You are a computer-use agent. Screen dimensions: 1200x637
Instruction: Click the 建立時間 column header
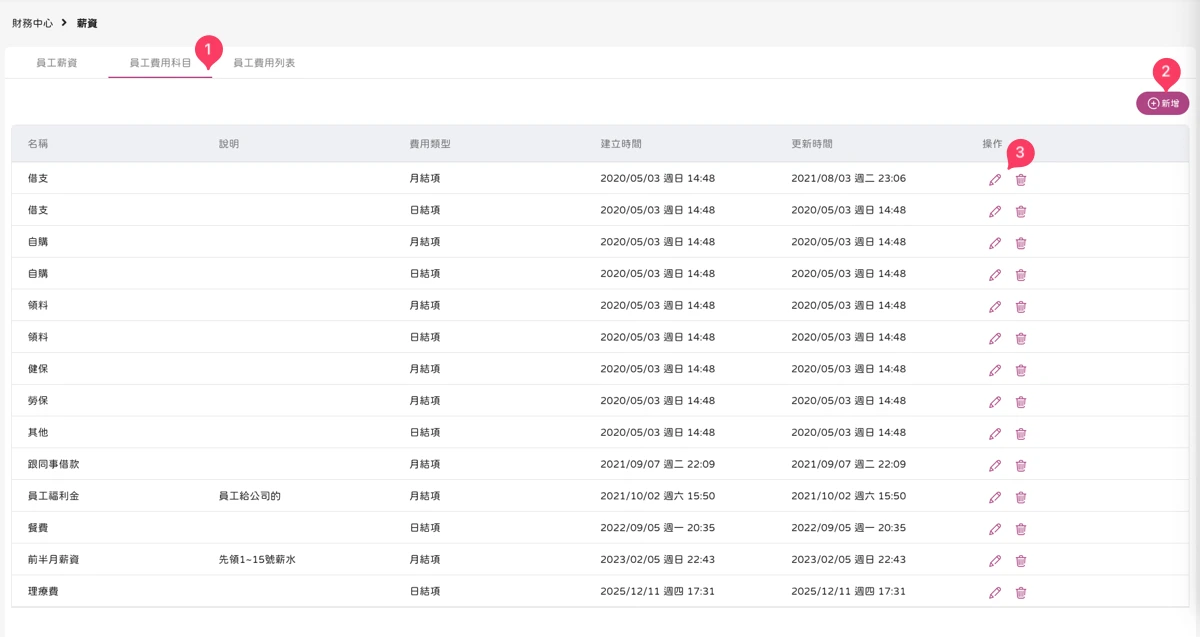pos(621,144)
